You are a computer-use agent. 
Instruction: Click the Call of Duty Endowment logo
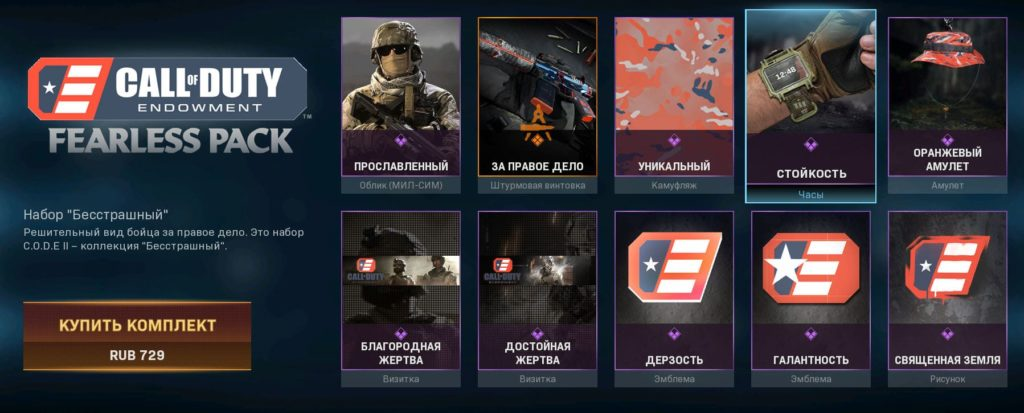[x=168, y=89]
